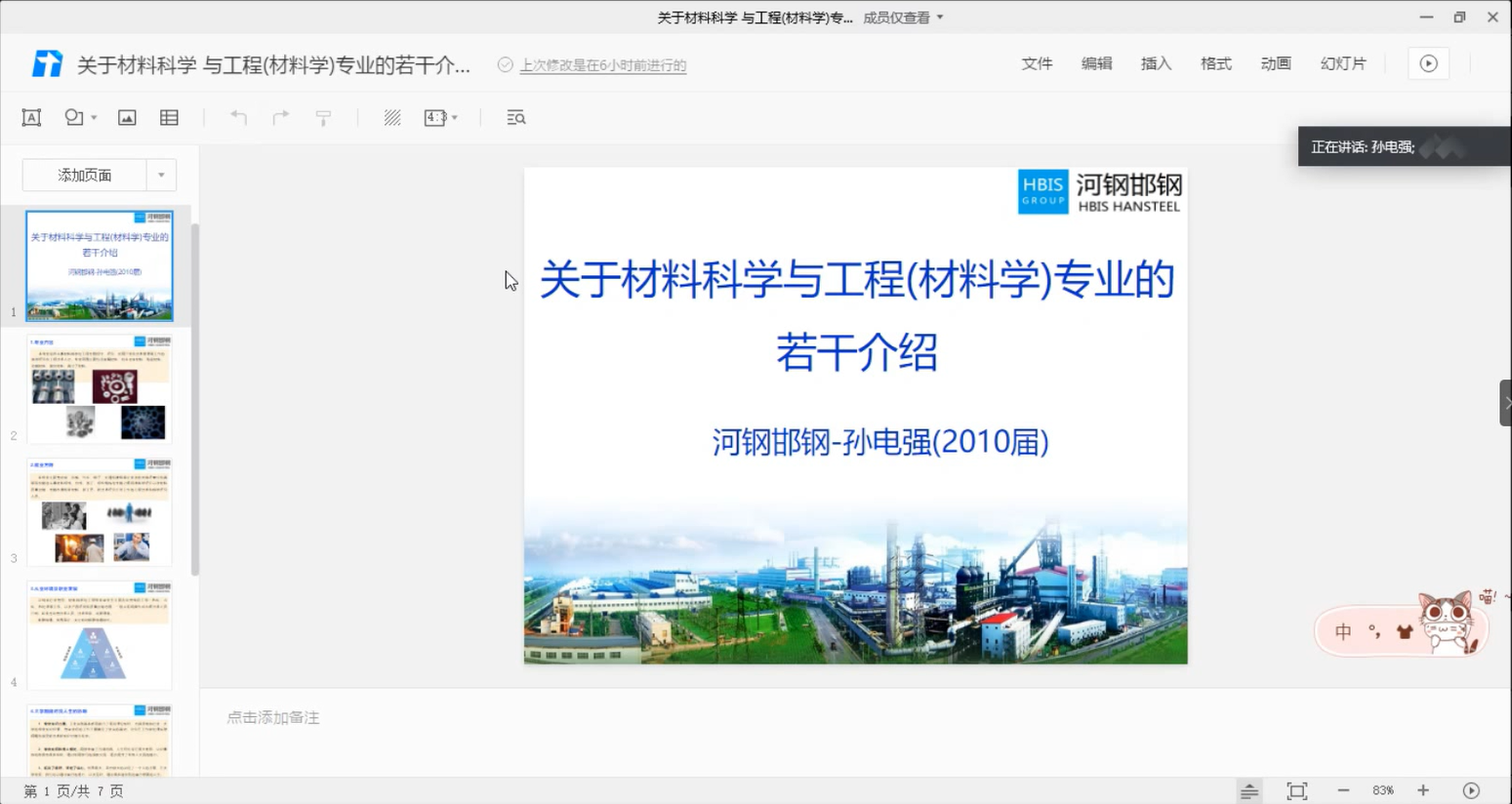Viewport: 1512px width, 804px height.
Task: Click the save status checkmark icon
Action: coord(505,64)
